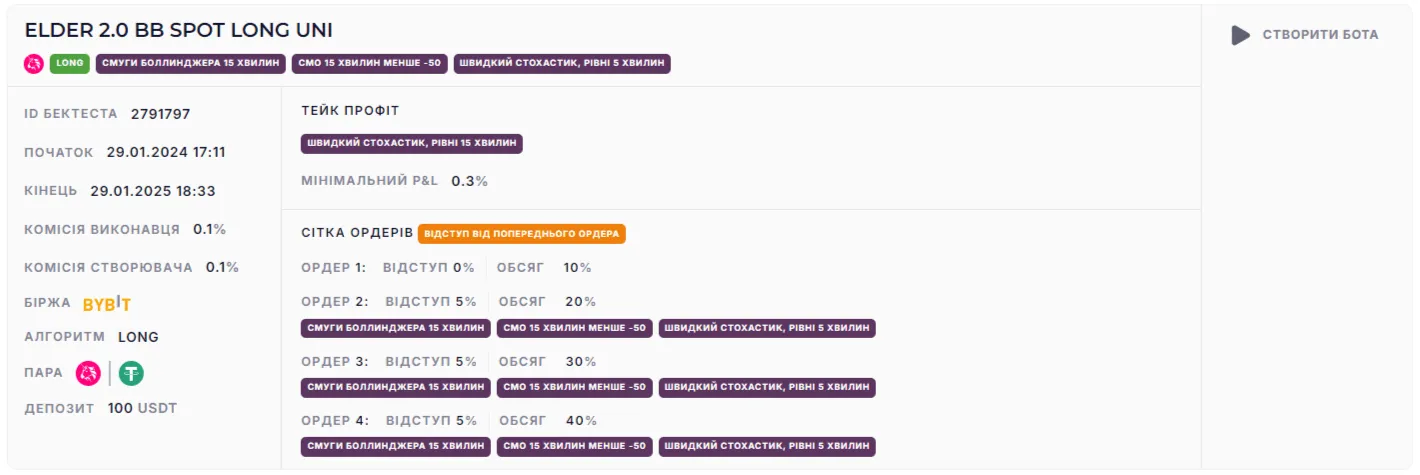Click Ордер 4 Швидкий стохастик tag

coord(767,446)
